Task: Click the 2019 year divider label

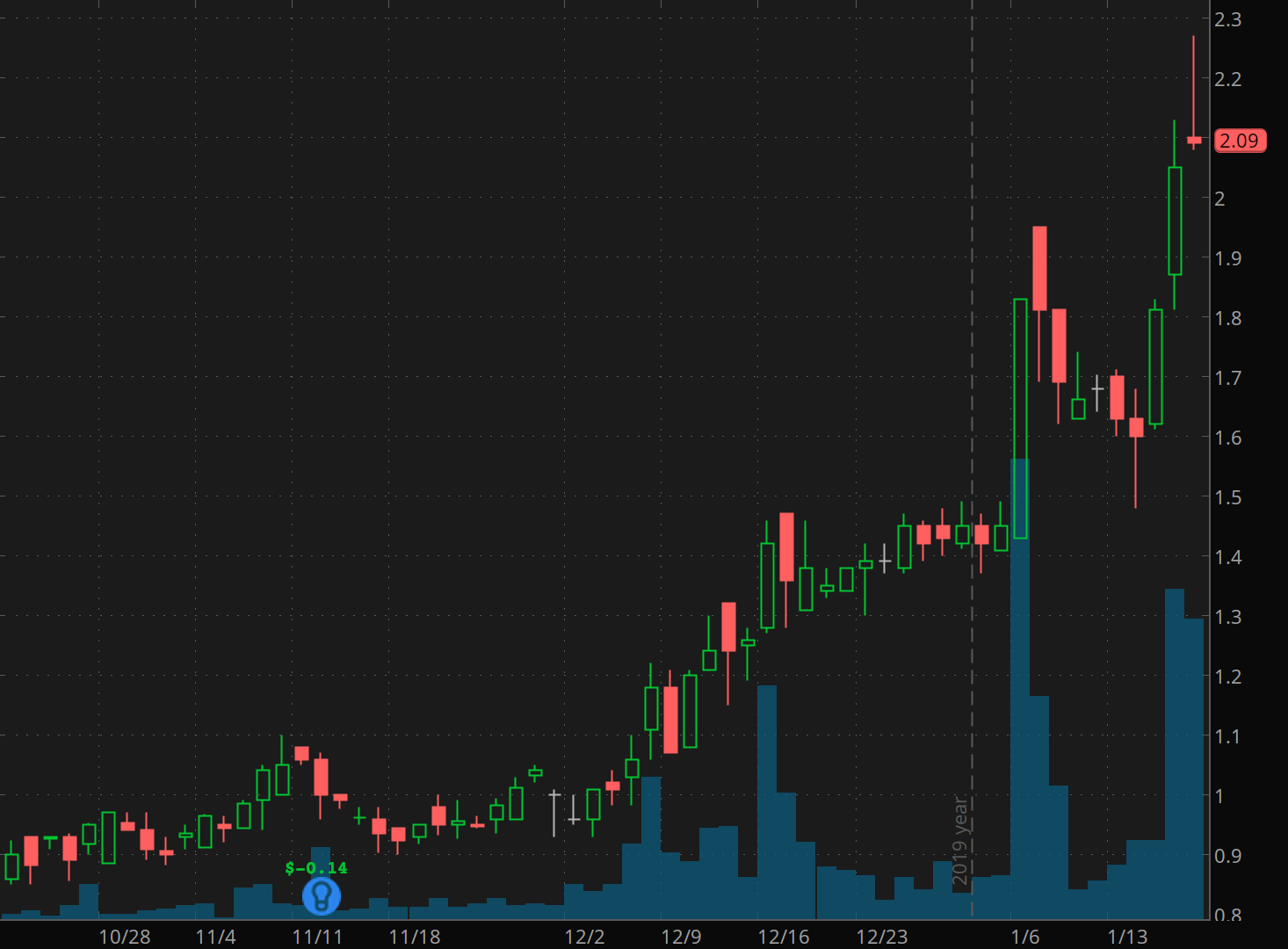Action: (x=959, y=841)
